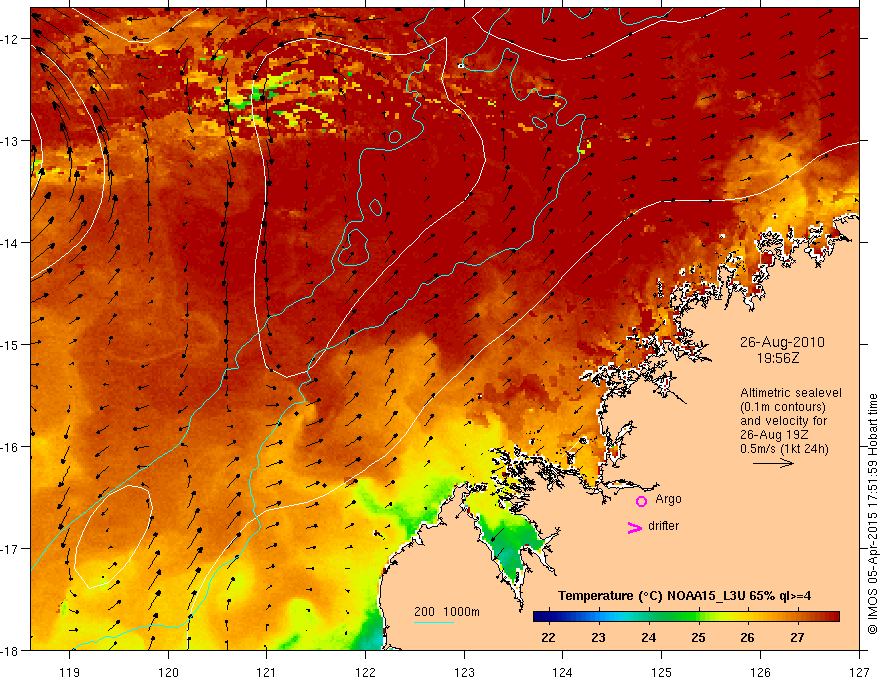
Task: Click the magenta Argo circle marker in legend
Action: click(x=641, y=501)
